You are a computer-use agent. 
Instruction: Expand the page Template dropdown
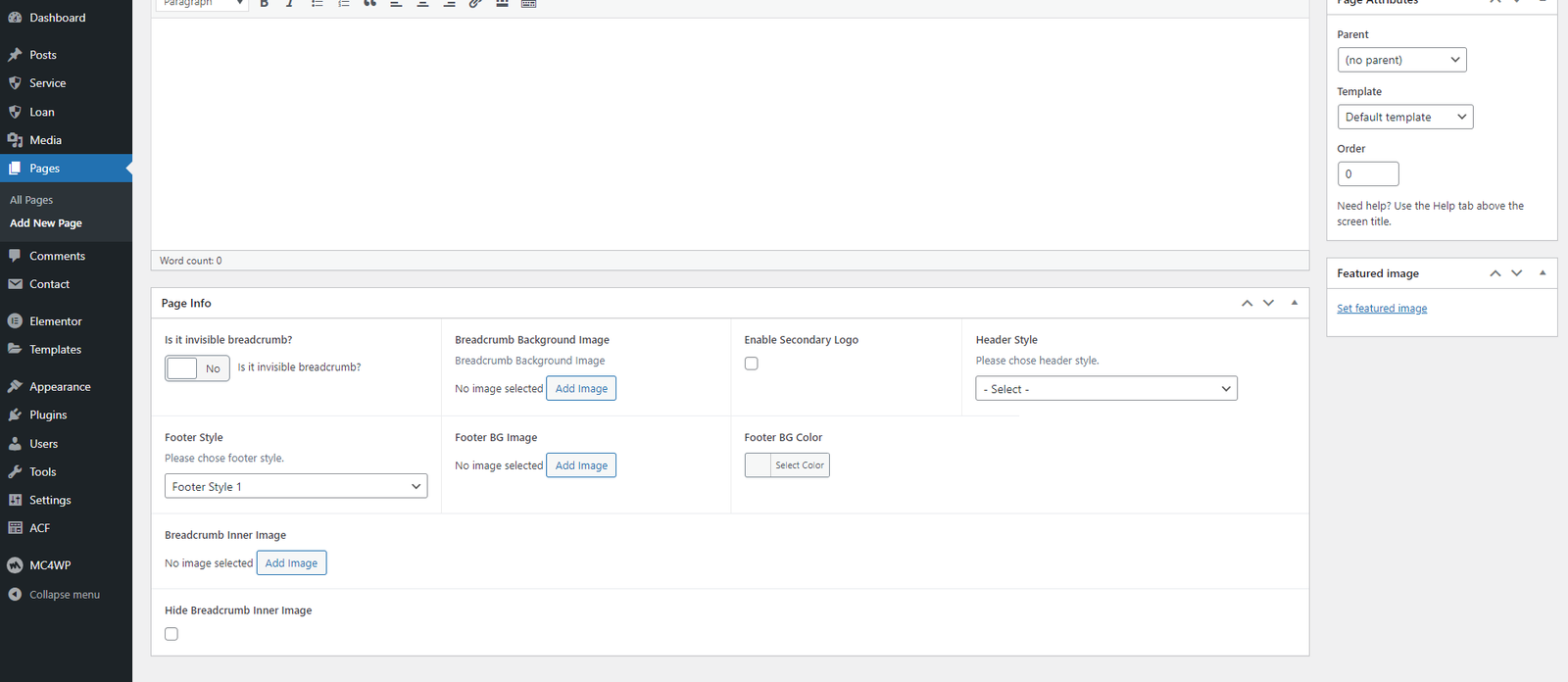point(1404,118)
